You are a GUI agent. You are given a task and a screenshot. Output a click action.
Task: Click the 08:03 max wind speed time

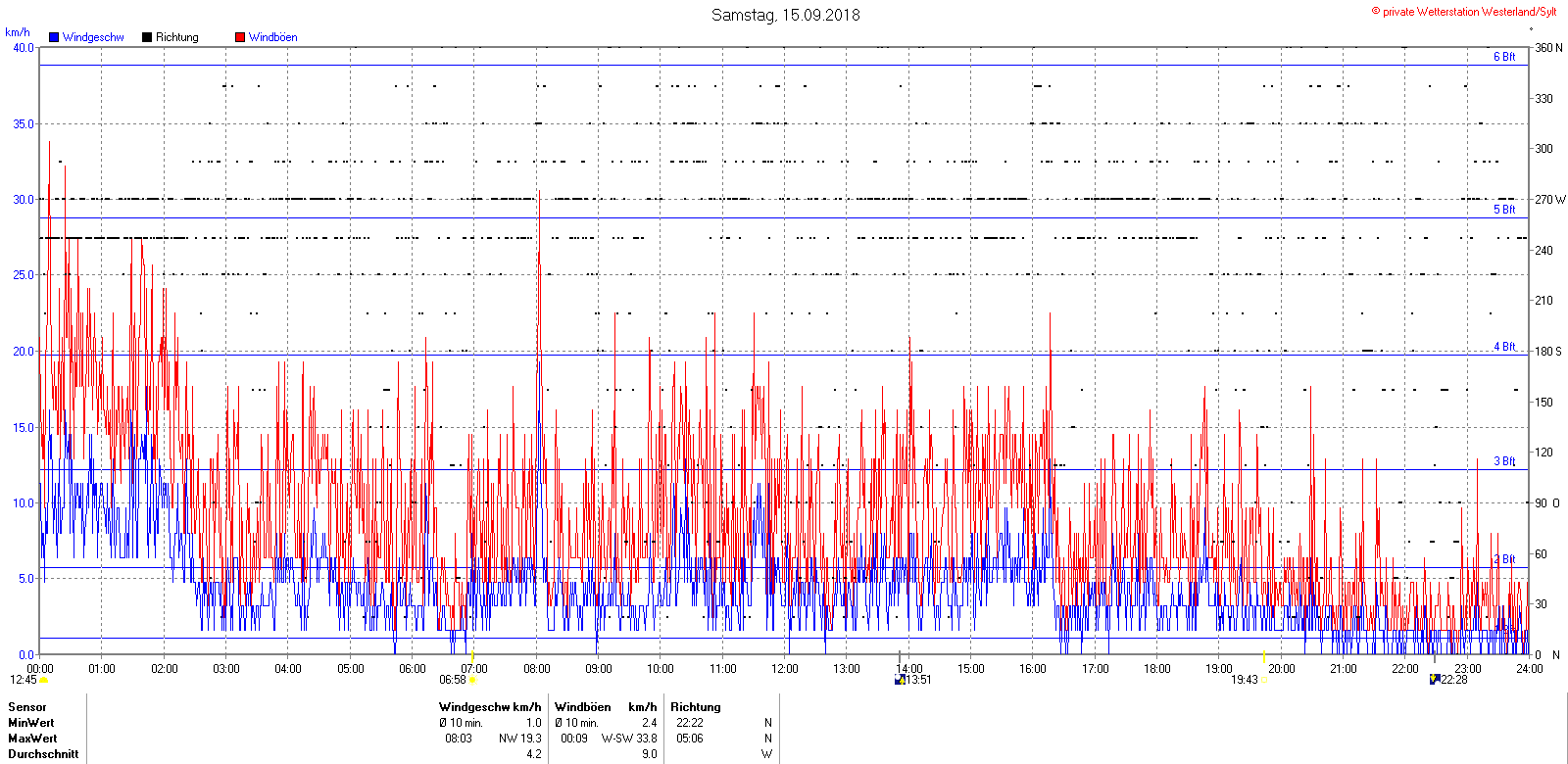point(459,739)
